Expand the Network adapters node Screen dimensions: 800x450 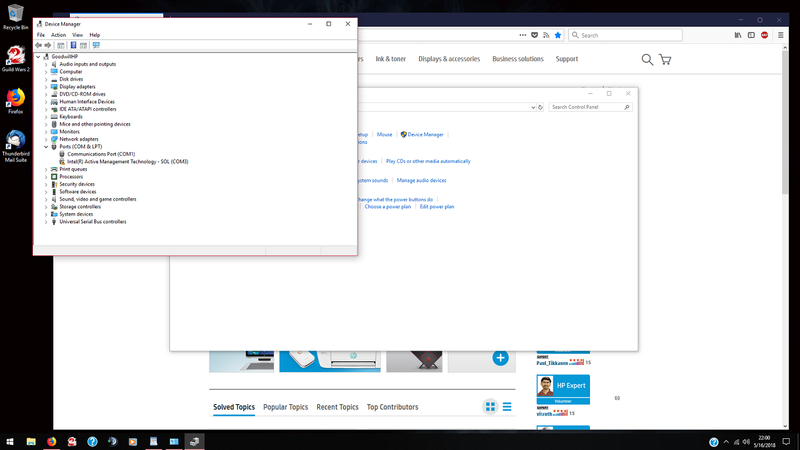pos(46,139)
